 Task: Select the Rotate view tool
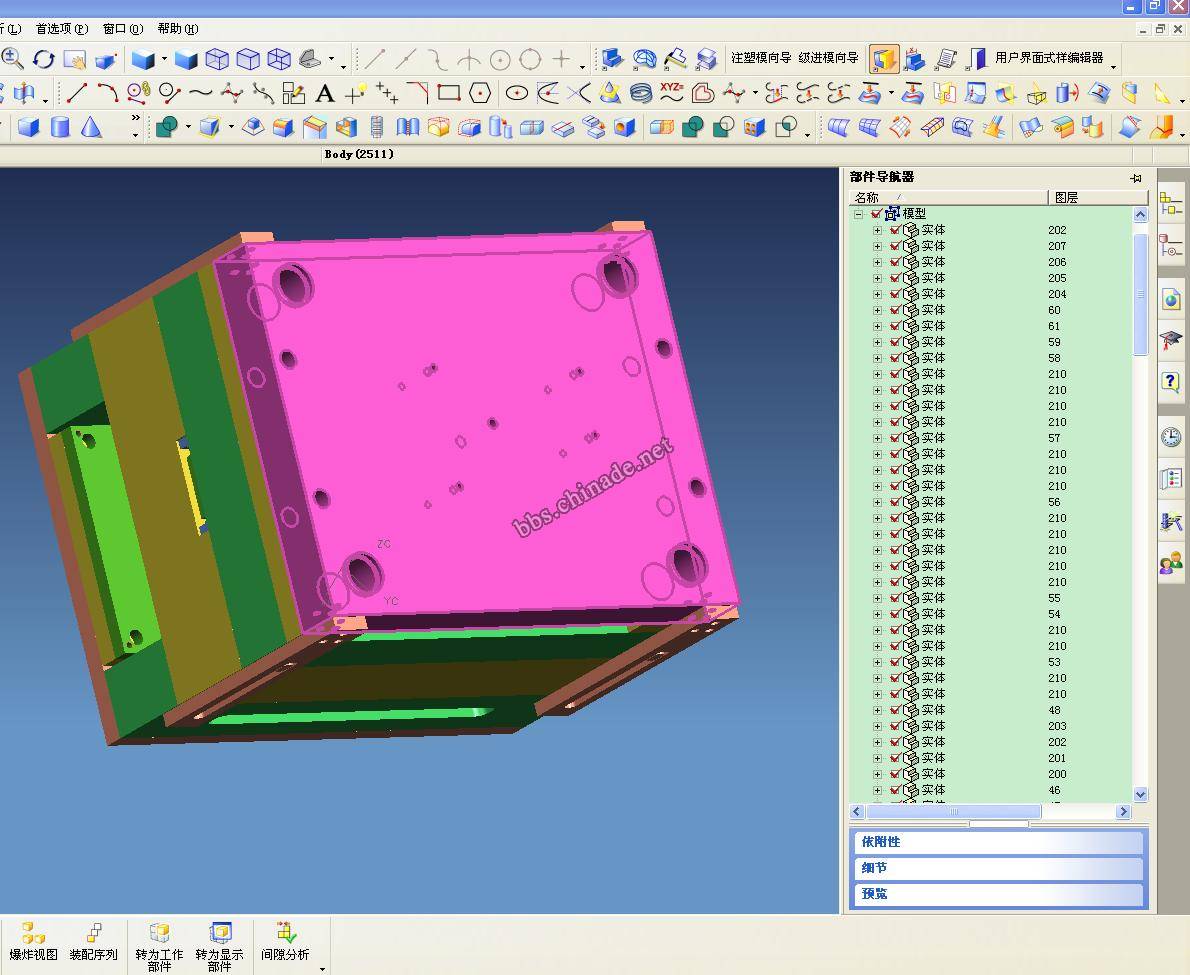pyautogui.click(x=43, y=59)
